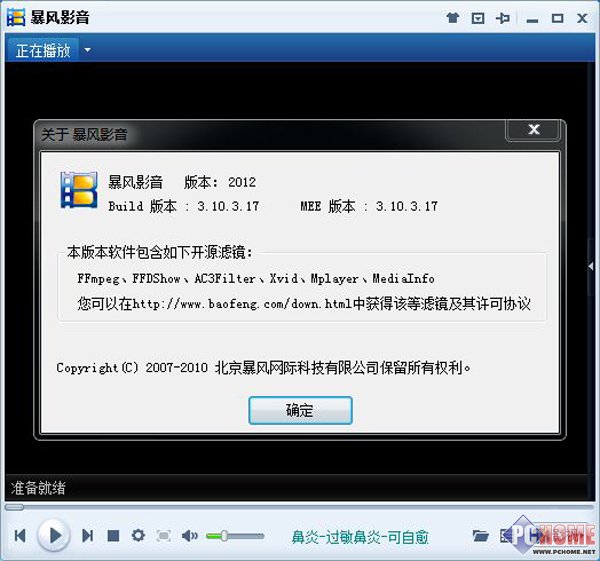Open the 鼻炎-过敏鼻炎-可自愈 ad link
The image size is (600, 561).
(x=360, y=537)
